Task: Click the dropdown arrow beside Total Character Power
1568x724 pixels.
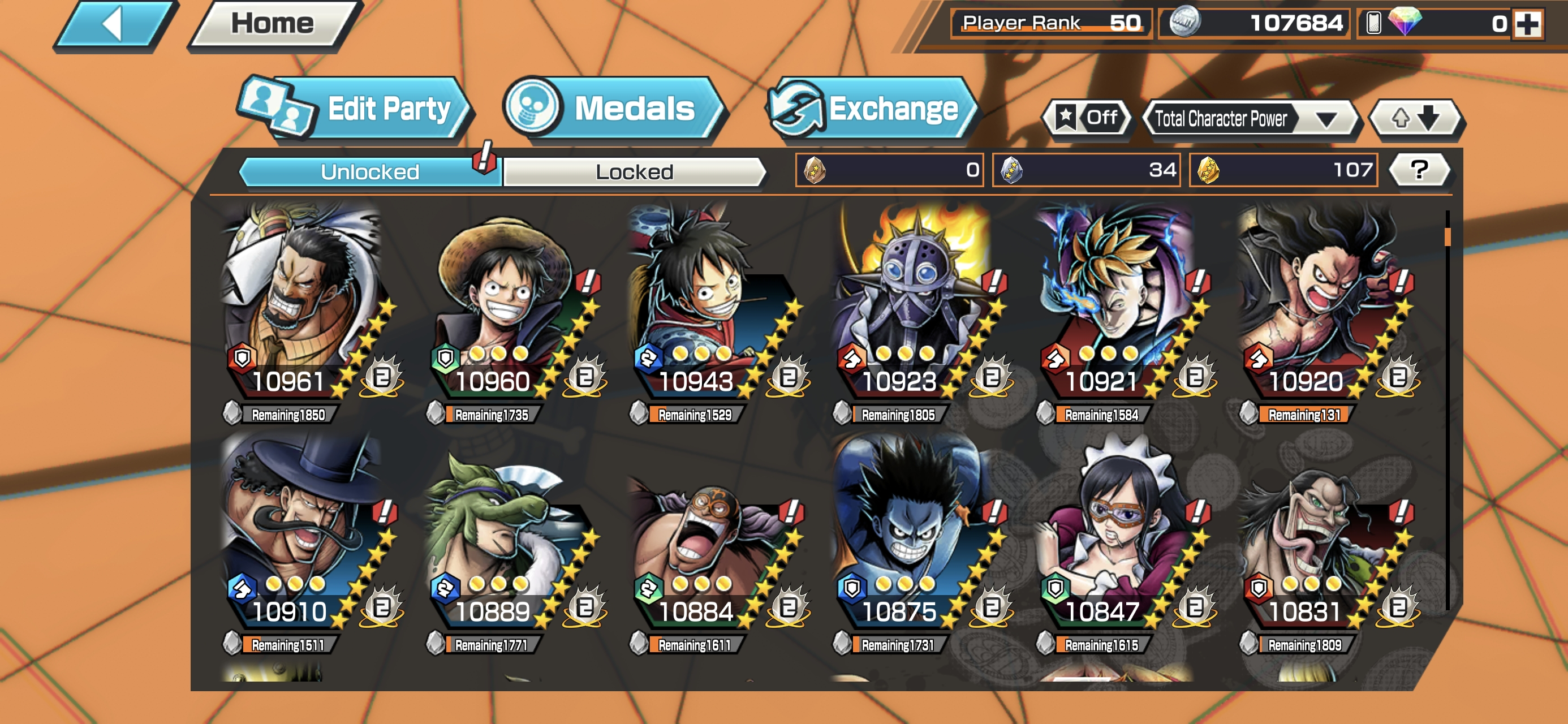Action: point(1326,119)
